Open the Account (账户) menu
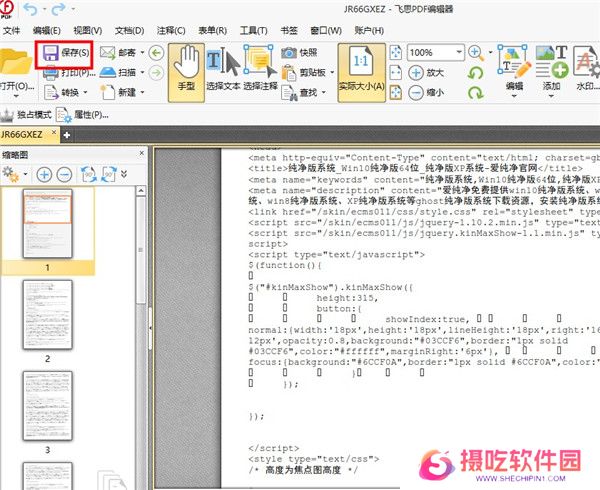Viewport: 600px width, 490px height. tap(369, 30)
